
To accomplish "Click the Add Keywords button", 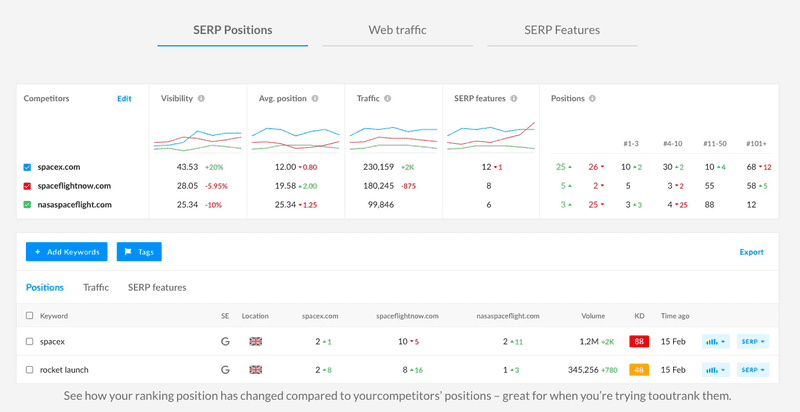I will coord(66,252).
